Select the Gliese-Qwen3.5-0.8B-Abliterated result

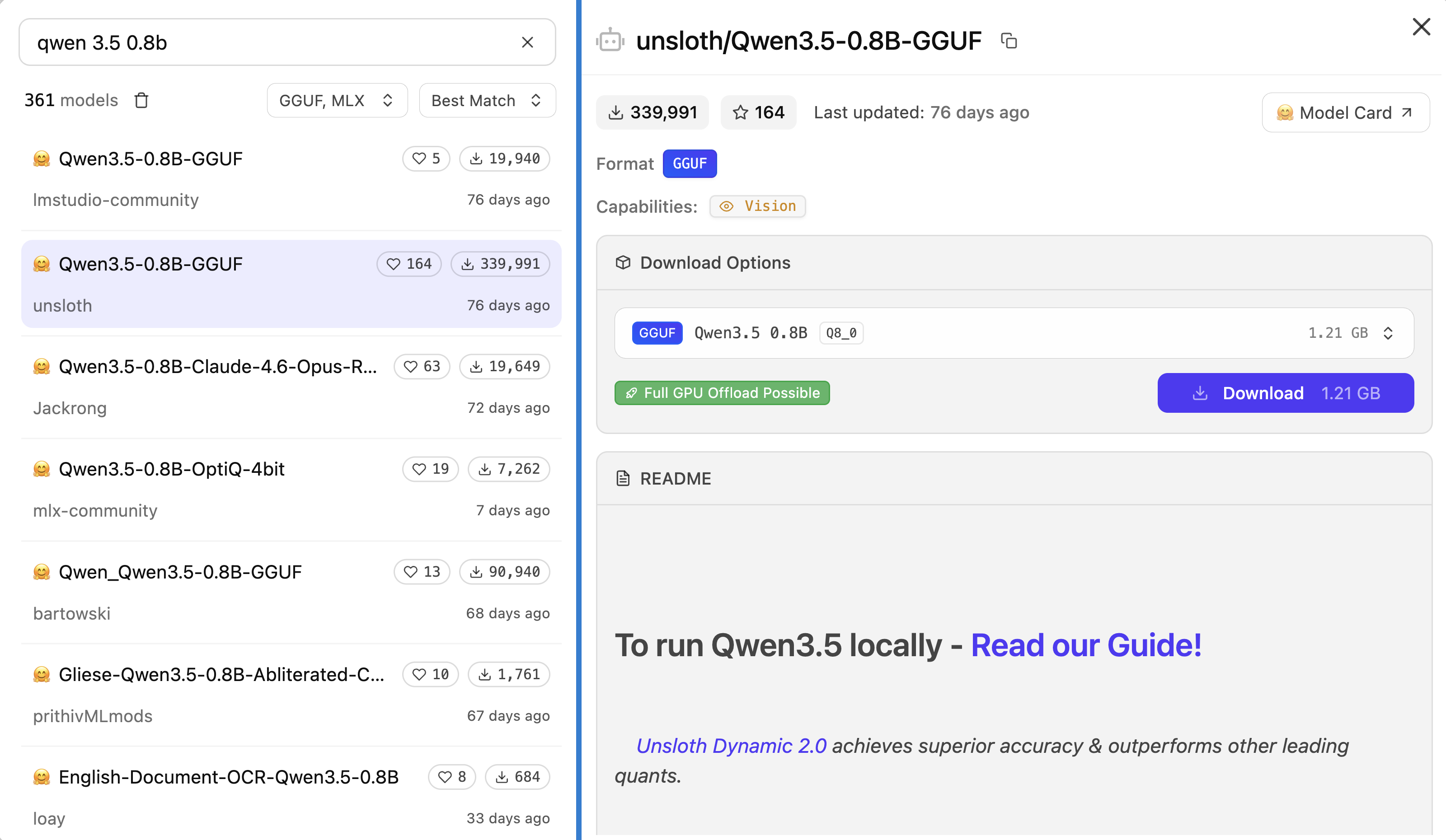[291, 695]
